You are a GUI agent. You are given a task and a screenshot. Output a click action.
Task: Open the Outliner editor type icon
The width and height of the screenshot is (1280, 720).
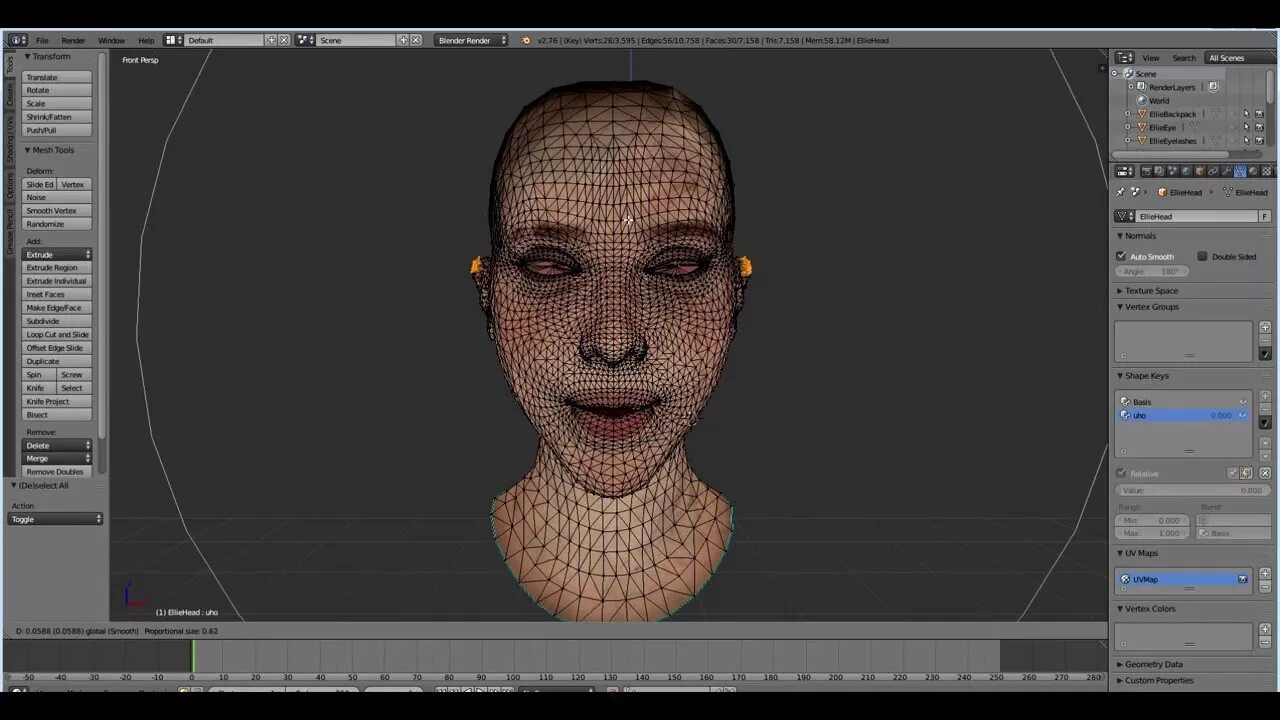[x=1124, y=58]
